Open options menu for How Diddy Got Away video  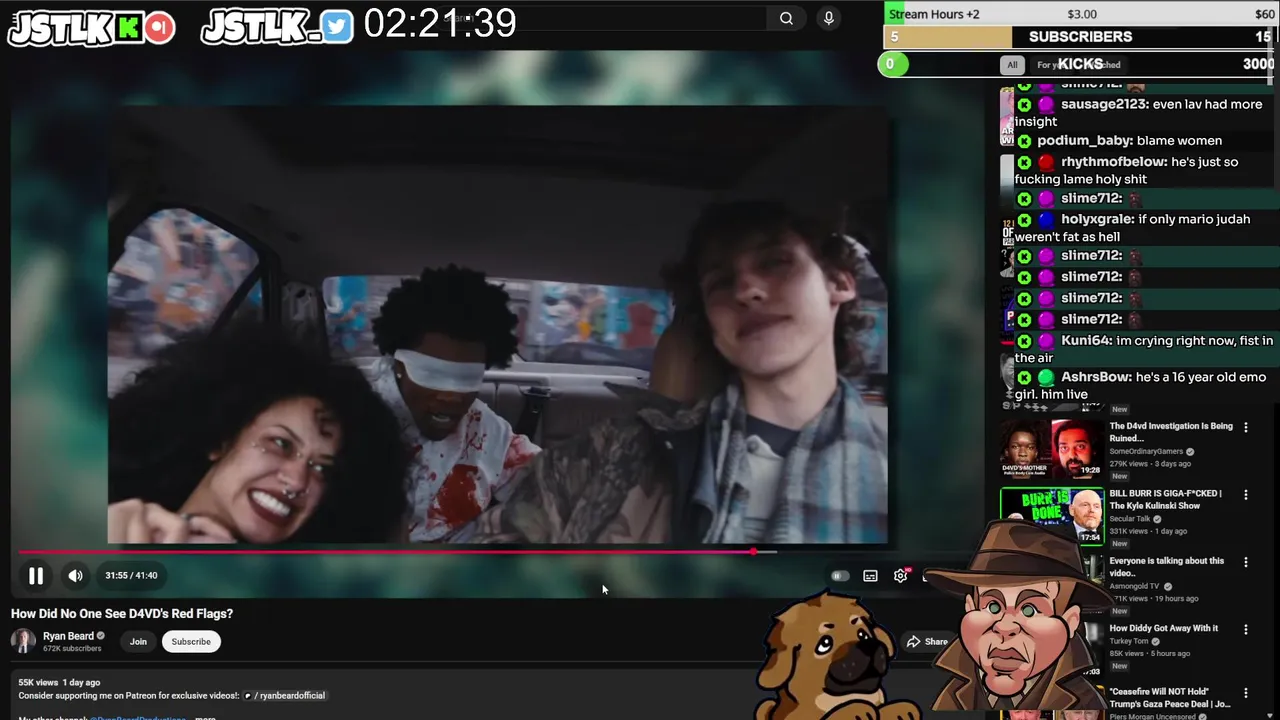tap(1246, 629)
